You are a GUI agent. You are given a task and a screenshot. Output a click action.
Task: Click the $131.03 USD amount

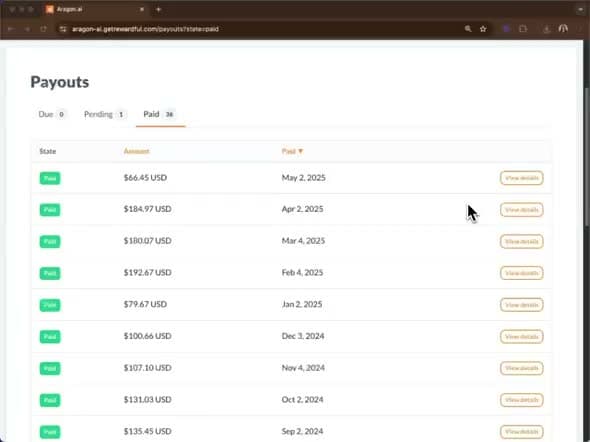[x=148, y=399]
